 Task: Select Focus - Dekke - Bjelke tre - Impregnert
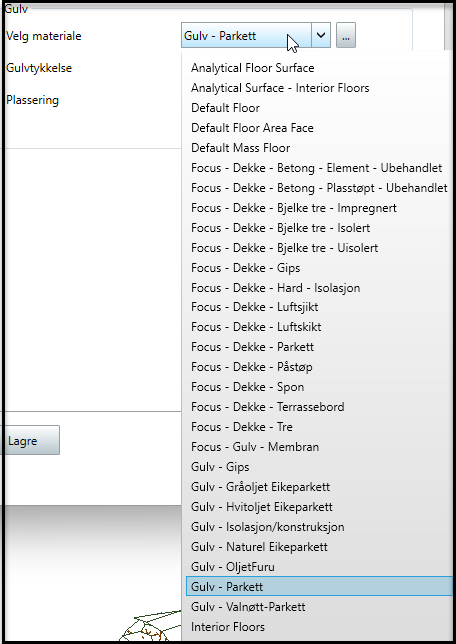click(x=318, y=208)
